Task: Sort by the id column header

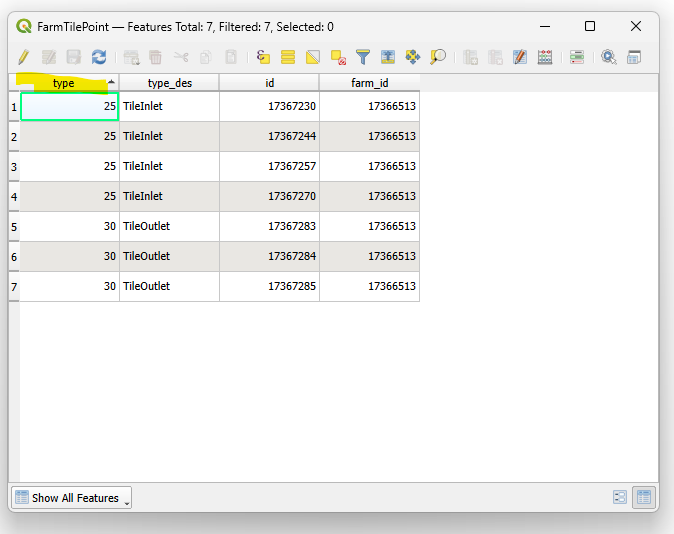Action: 269,83
